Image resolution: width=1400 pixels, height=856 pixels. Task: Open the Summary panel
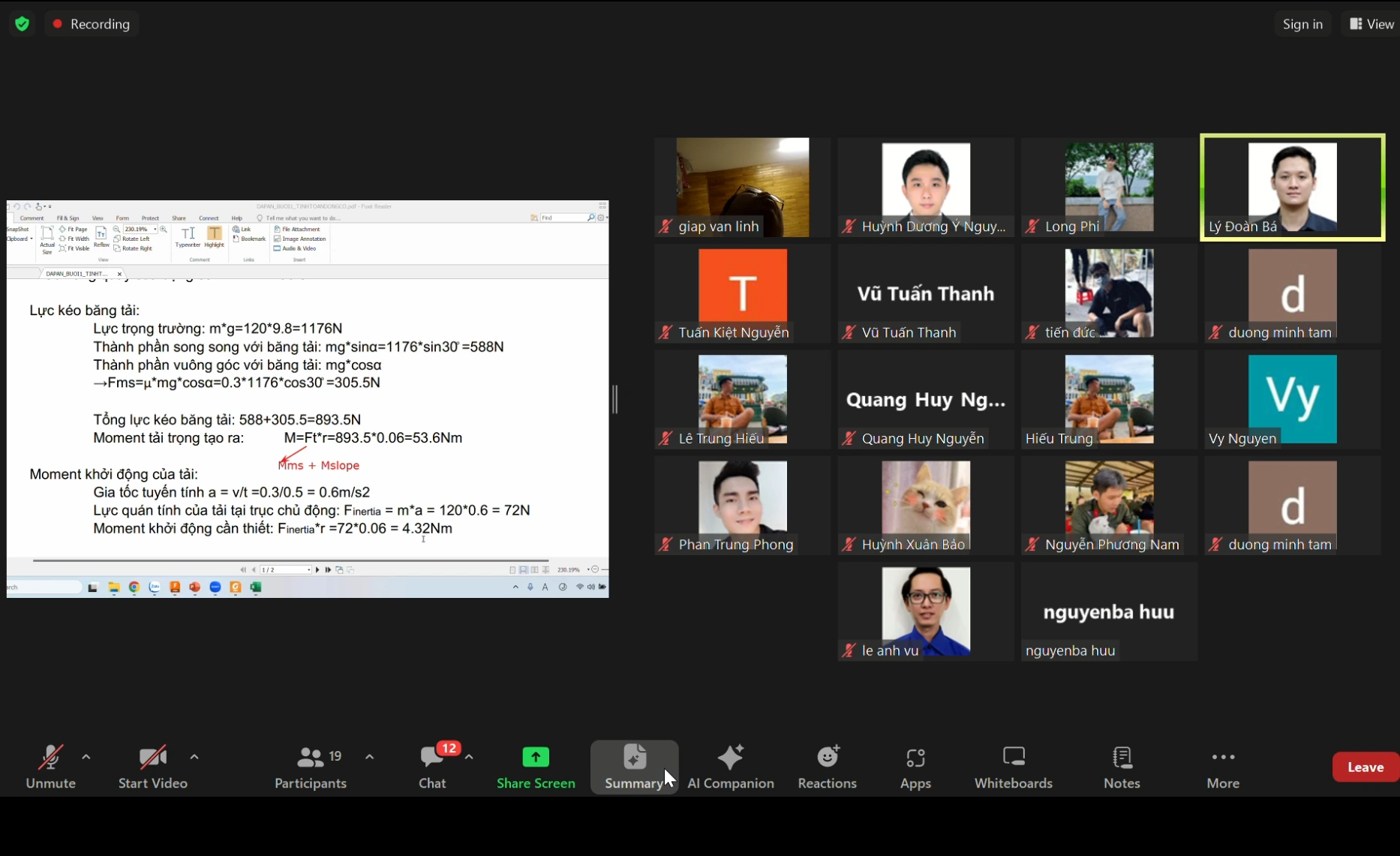(x=634, y=767)
